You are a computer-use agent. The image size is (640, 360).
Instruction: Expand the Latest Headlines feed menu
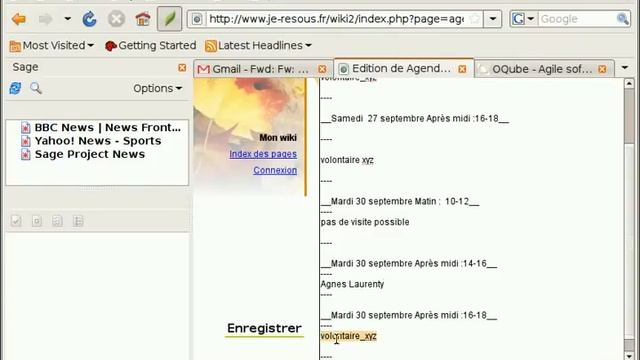pyautogui.click(x=258, y=46)
